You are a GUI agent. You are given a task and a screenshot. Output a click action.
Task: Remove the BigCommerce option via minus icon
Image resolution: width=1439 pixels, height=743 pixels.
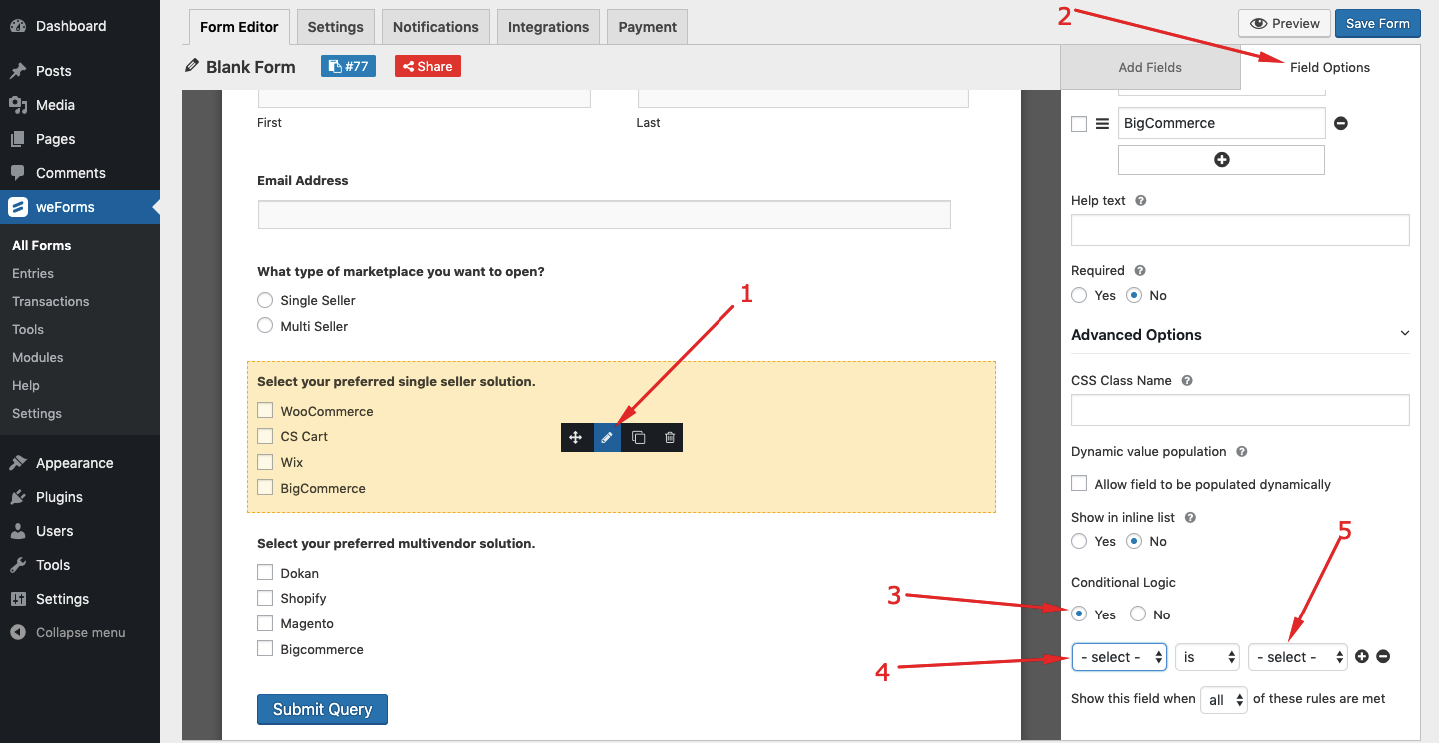(x=1340, y=123)
